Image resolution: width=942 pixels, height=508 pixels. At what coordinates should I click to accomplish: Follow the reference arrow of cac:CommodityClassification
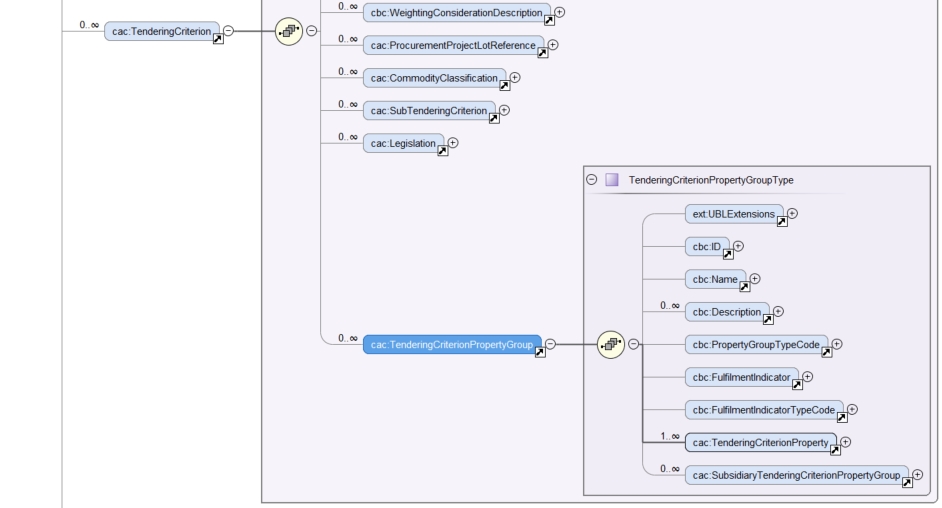tap(505, 86)
